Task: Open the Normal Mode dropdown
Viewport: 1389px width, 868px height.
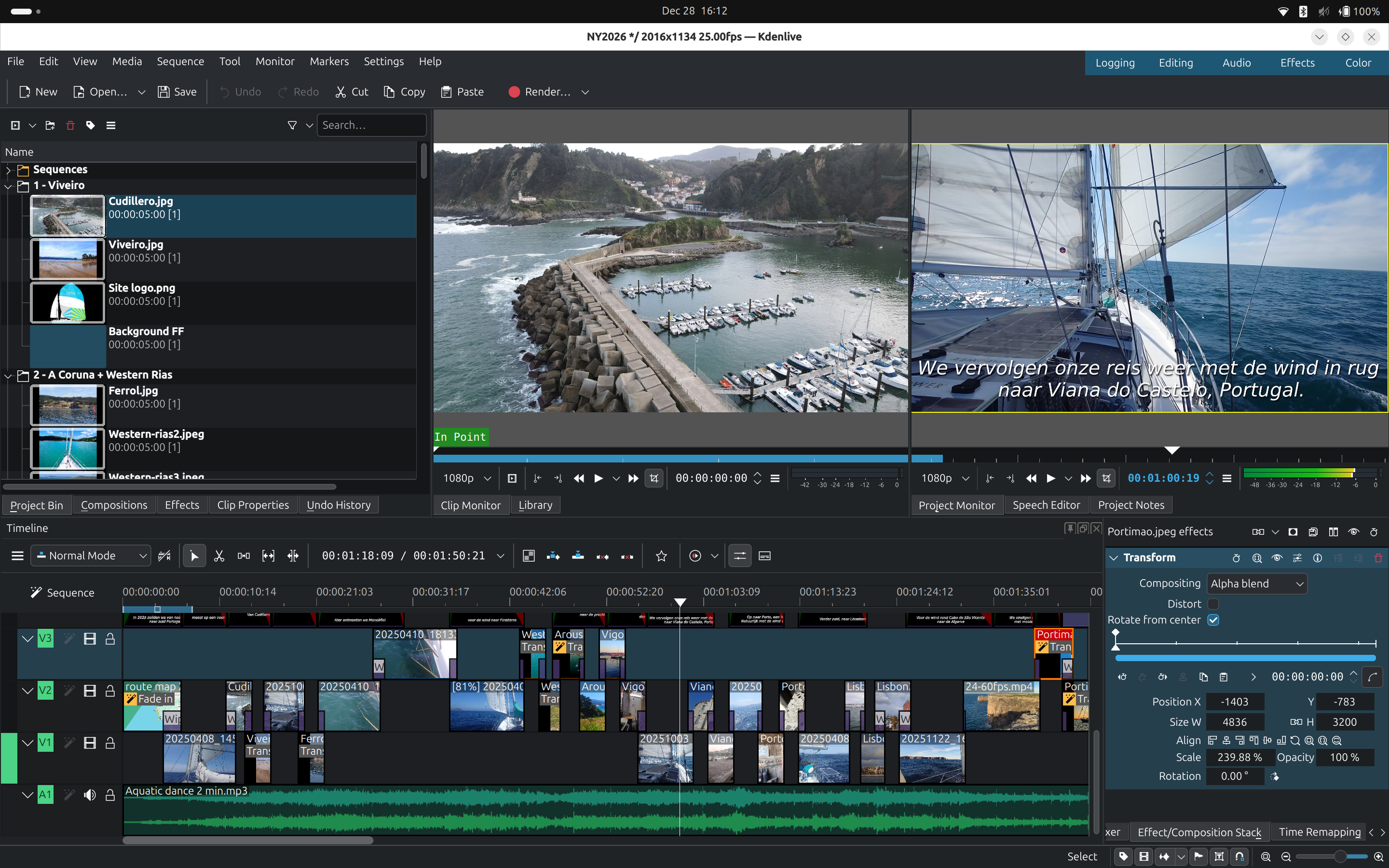Action: coord(91,556)
